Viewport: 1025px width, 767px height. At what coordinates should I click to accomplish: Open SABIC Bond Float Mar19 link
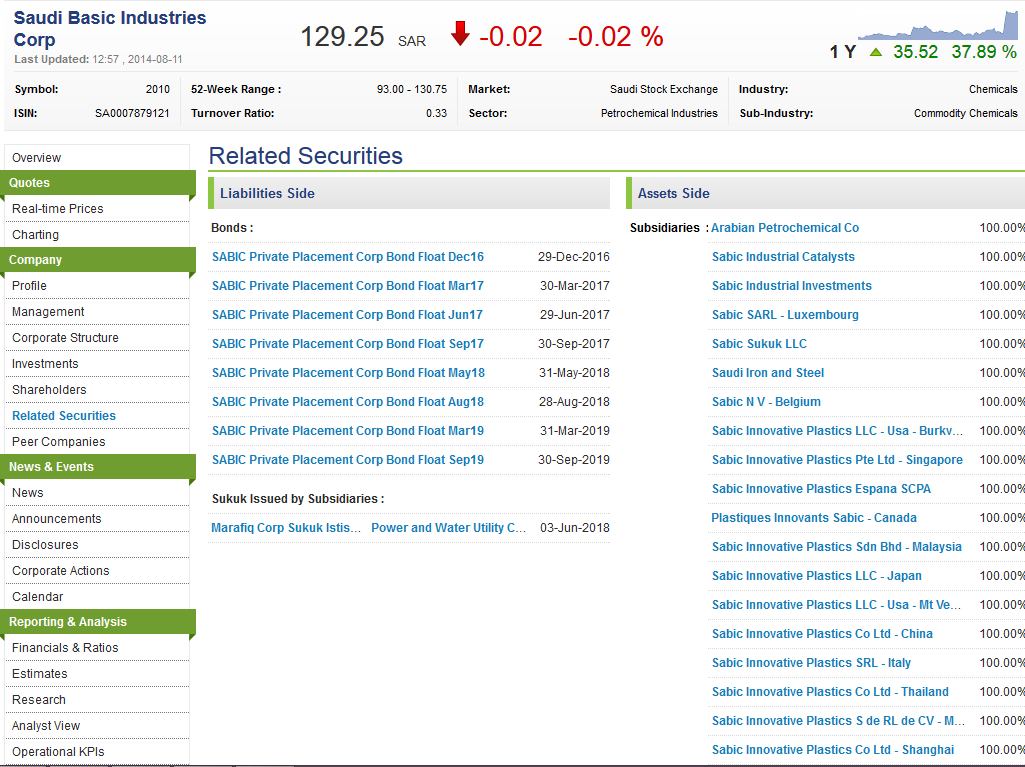348,431
